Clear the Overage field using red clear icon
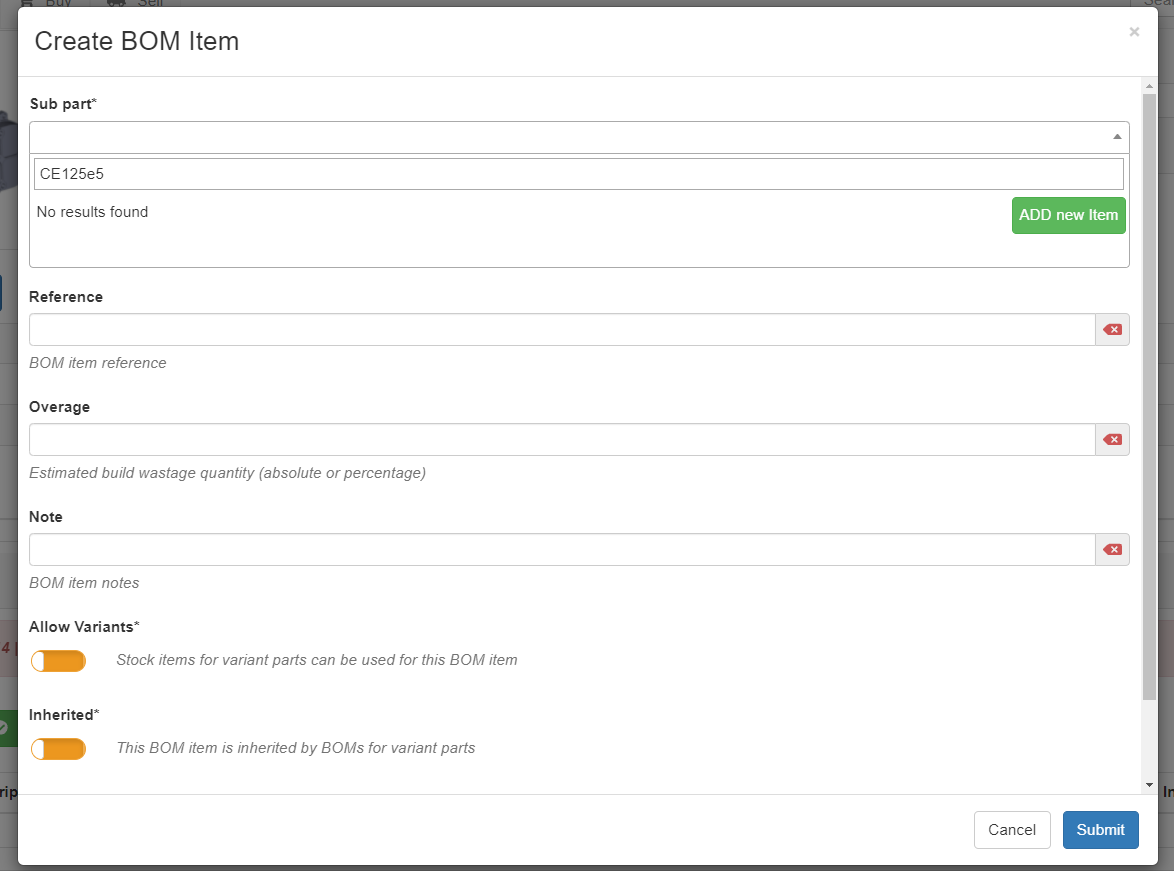1174x874 pixels. click(1112, 439)
